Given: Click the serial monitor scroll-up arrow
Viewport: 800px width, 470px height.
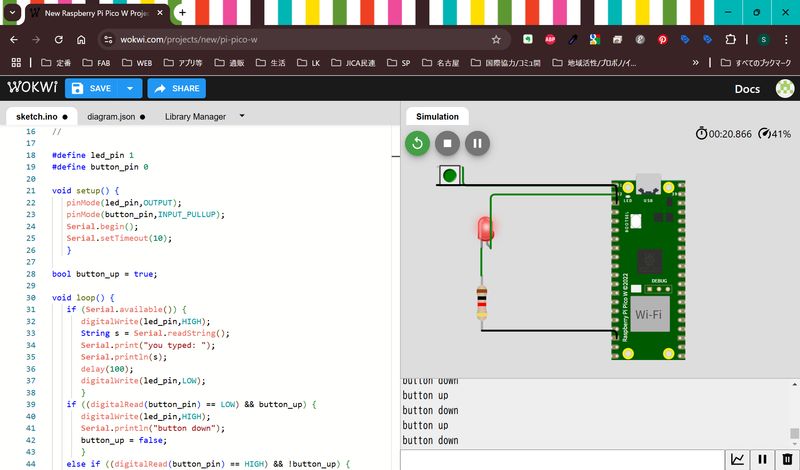Looking at the screenshot, I should [794, 384].
